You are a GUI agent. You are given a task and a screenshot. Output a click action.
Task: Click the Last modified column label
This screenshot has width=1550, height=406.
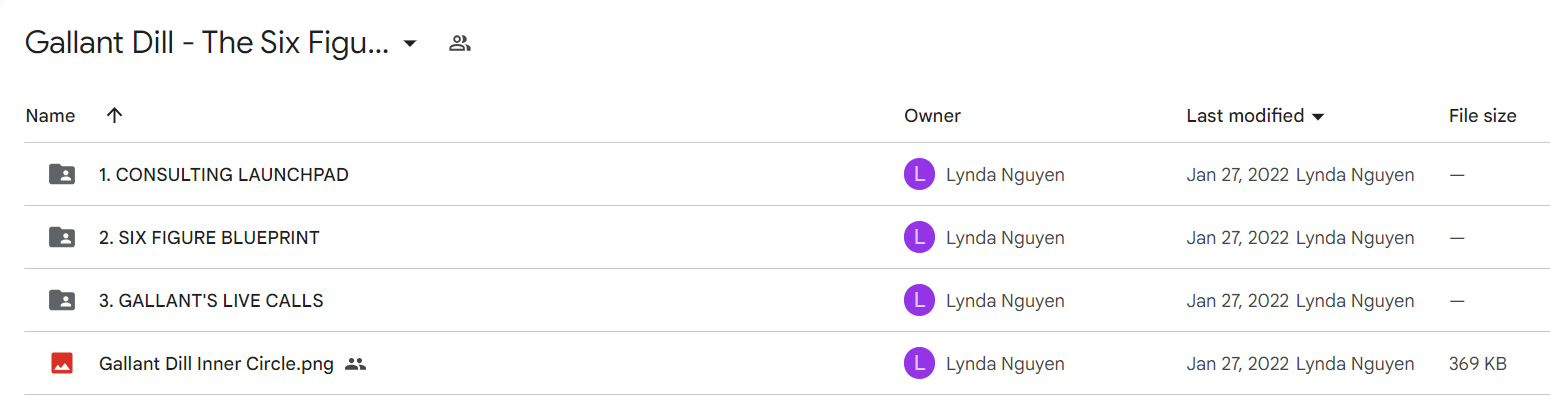pyautogui.click(x=1245, y=116)
